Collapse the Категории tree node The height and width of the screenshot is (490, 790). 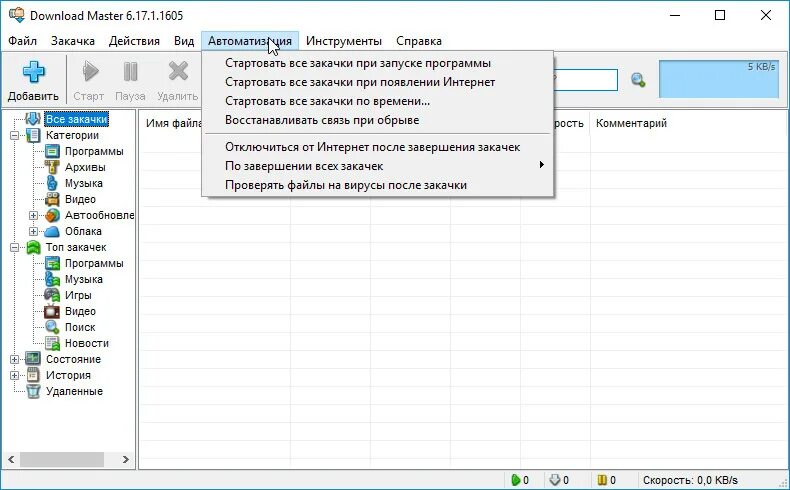coord(15,135)
